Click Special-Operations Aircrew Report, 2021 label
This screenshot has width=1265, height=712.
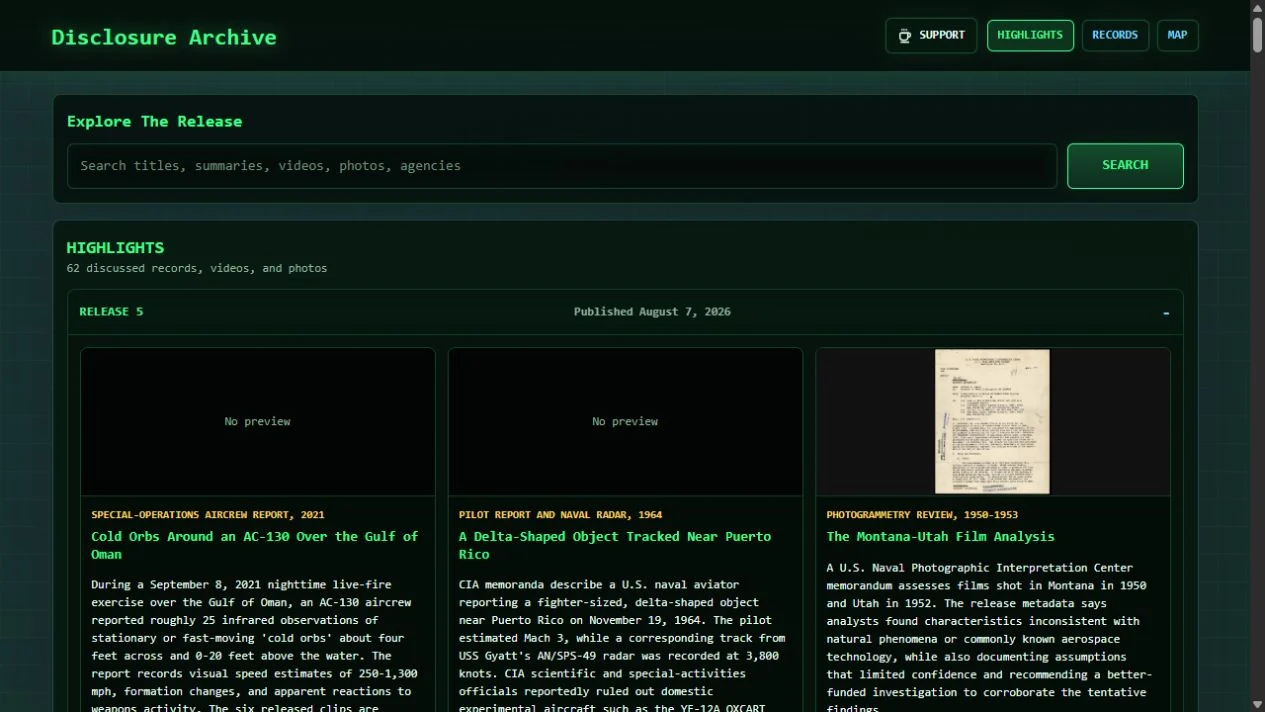[208, 515]
